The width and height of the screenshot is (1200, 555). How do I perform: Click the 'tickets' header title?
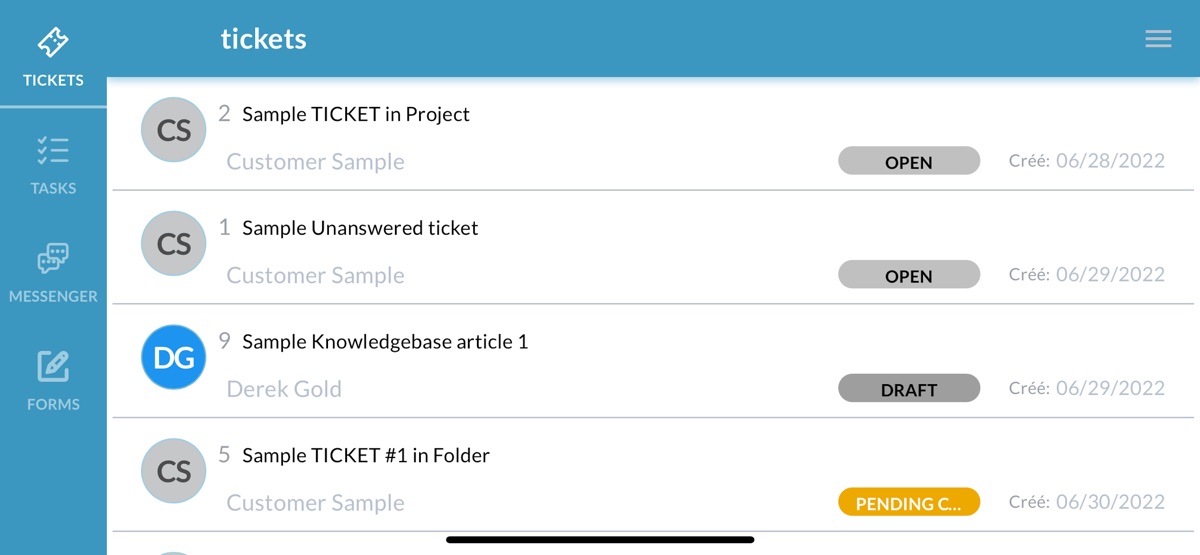(263, 39)
